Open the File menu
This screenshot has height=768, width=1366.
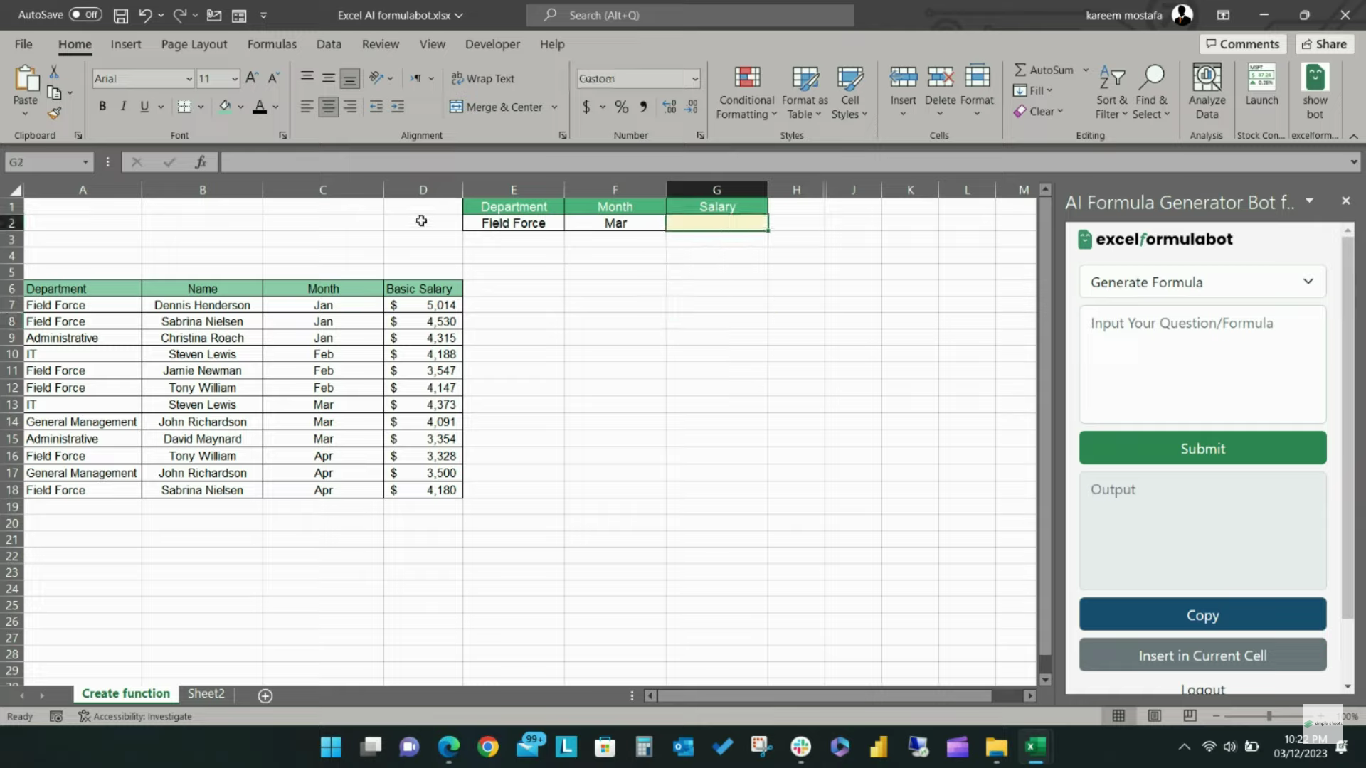23,44
